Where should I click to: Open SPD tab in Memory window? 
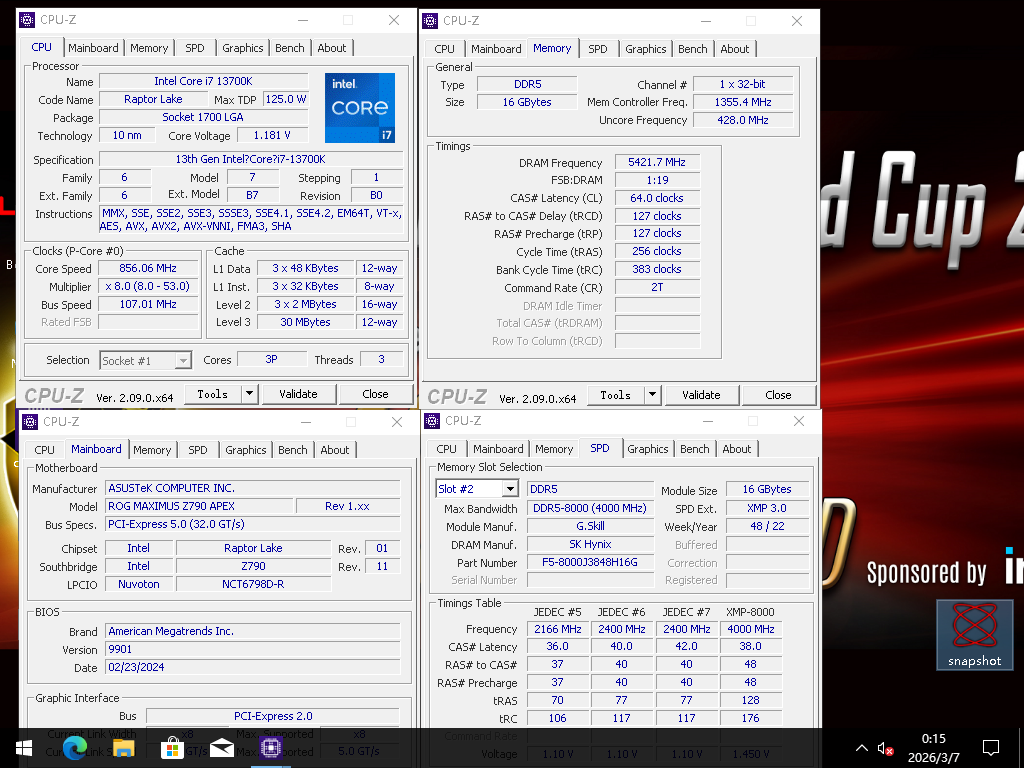(x=598, y=49)
